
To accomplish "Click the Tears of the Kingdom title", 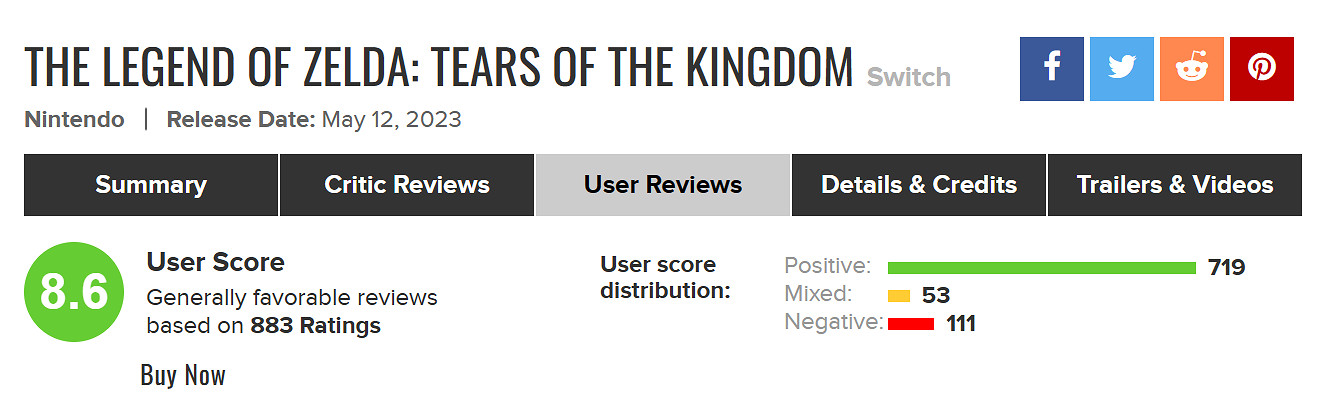I will coord(438,66).
